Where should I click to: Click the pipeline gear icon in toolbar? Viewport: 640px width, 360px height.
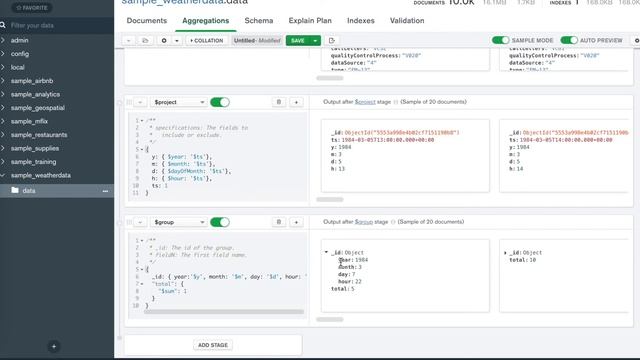click(x=164, y=40)
